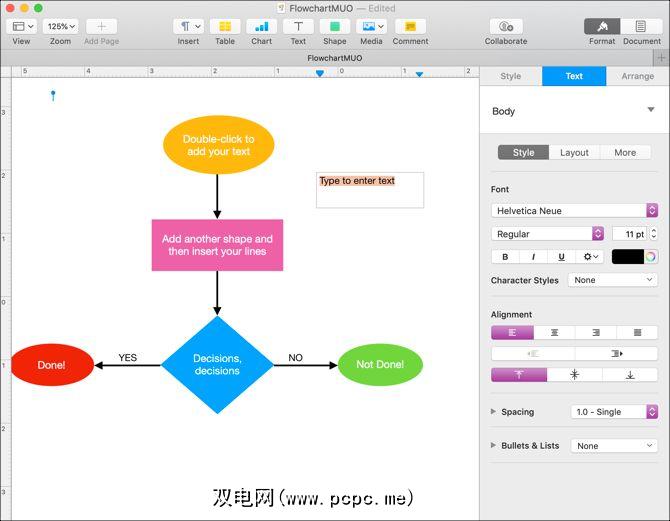This screenshot has width=670, height=521.
Task: Select the YES arrow label
Action: 127,357
